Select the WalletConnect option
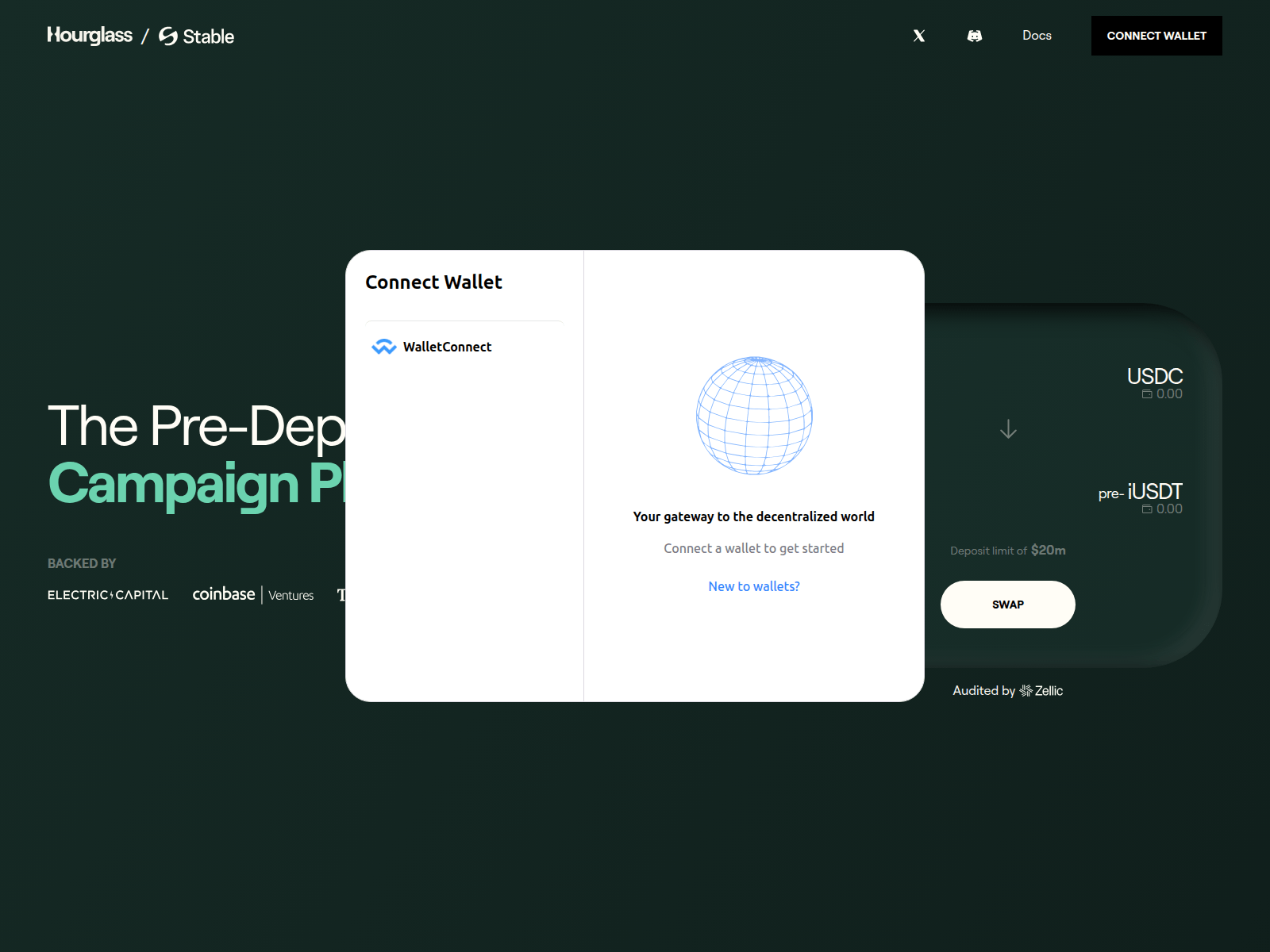1270x952 pixels. [464, 347]
